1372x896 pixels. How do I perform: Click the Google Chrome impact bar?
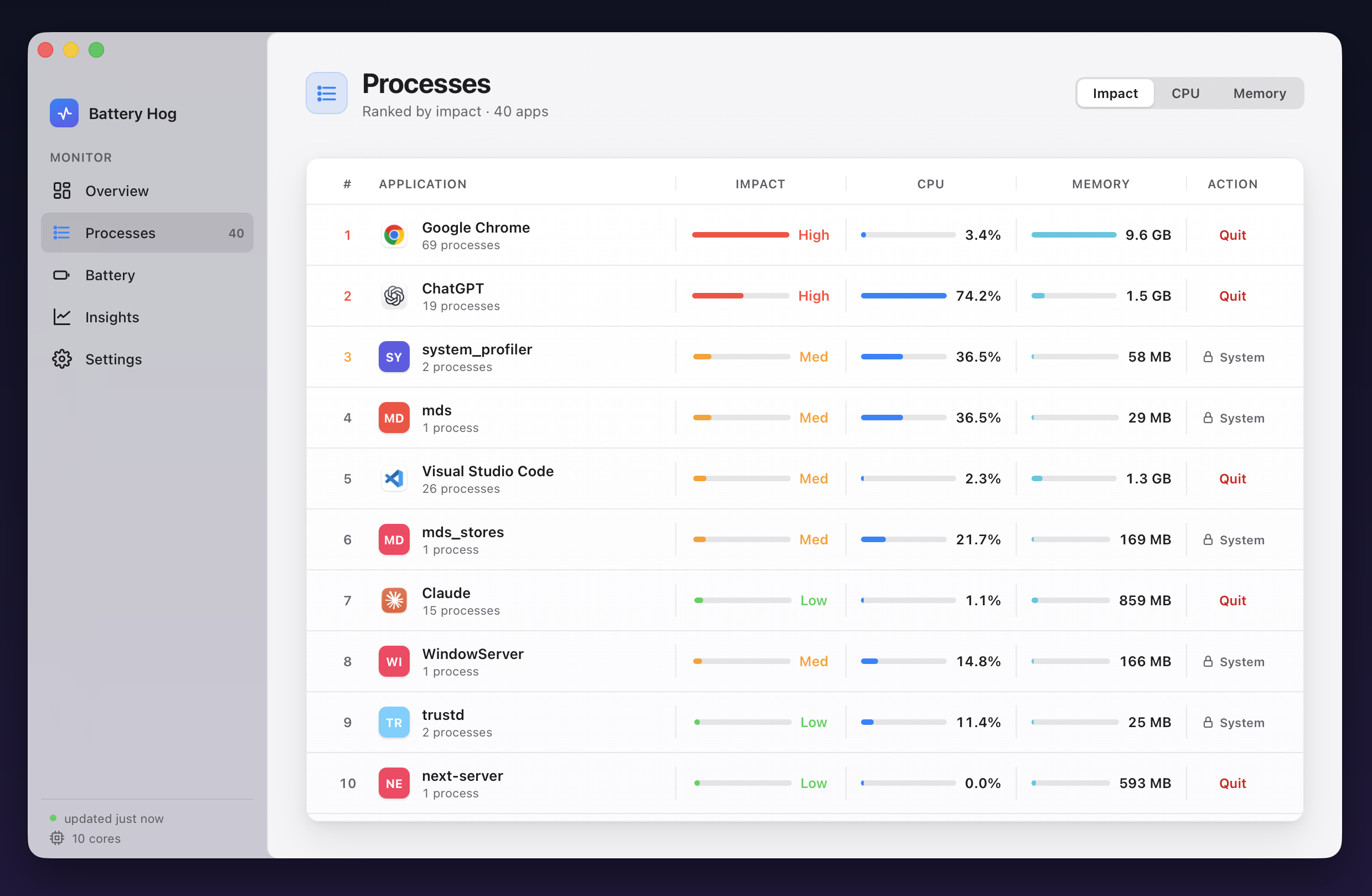coord(740,235)
